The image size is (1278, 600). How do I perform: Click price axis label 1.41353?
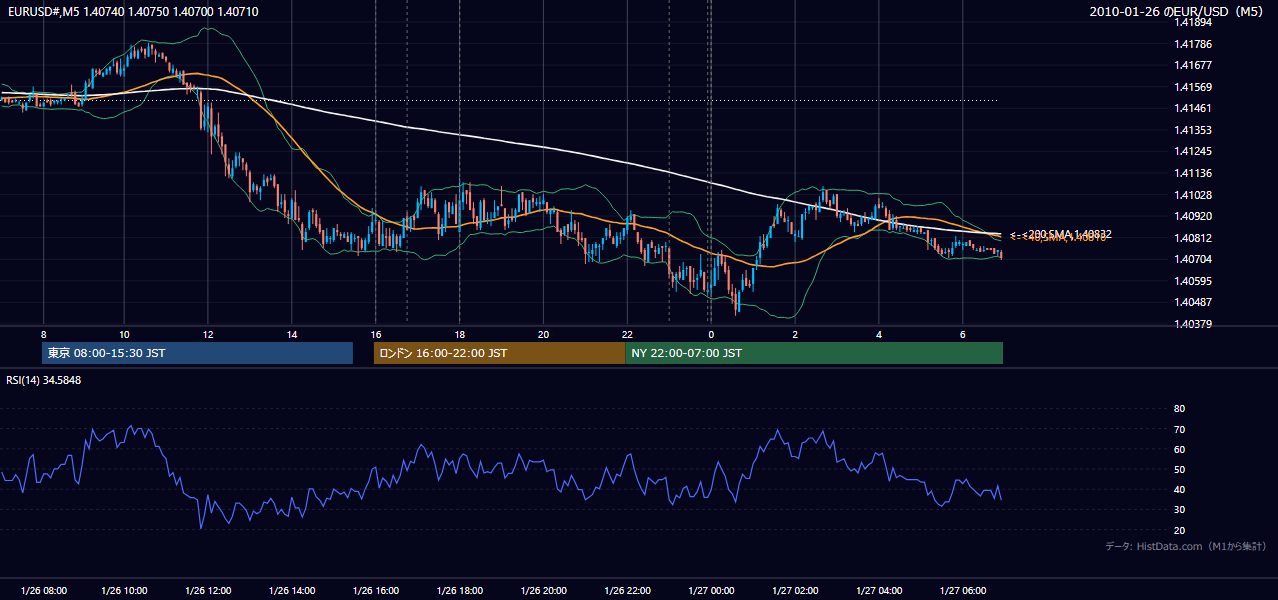coord(1192,130)
